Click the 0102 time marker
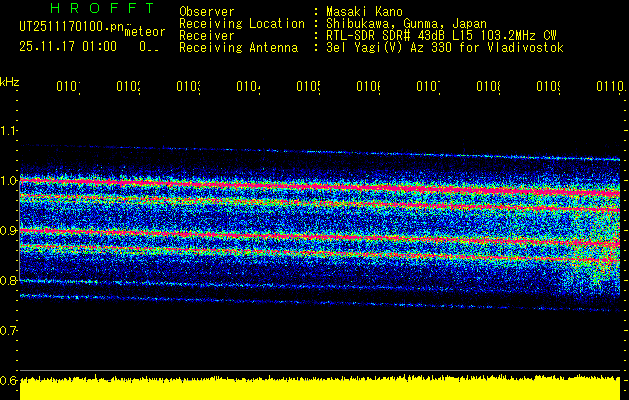This screenshot has height=400, width=629. 128,87
